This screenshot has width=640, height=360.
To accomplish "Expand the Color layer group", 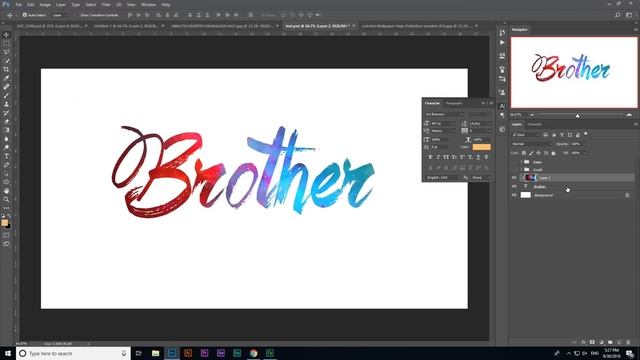I will tap(521, 162).
